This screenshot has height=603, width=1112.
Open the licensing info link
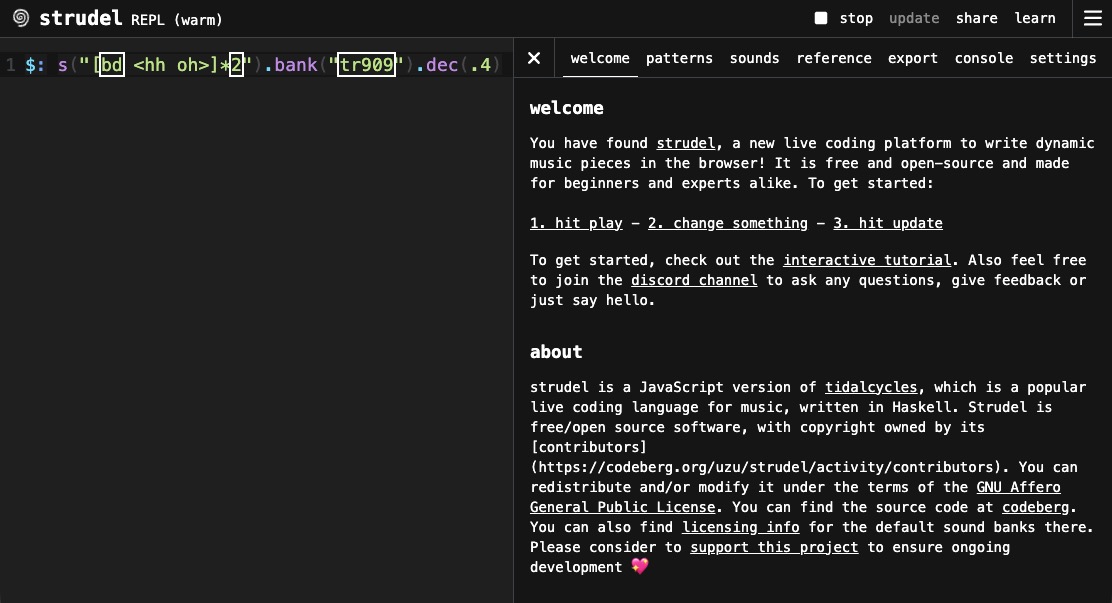click(740, 527)
